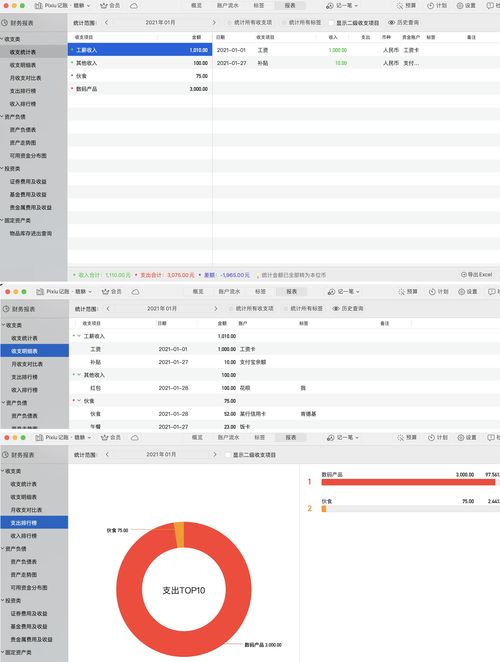
Task: Click the cloud sync icon in the bottom window
Action: pyautogui.click(x=135, y=438)
